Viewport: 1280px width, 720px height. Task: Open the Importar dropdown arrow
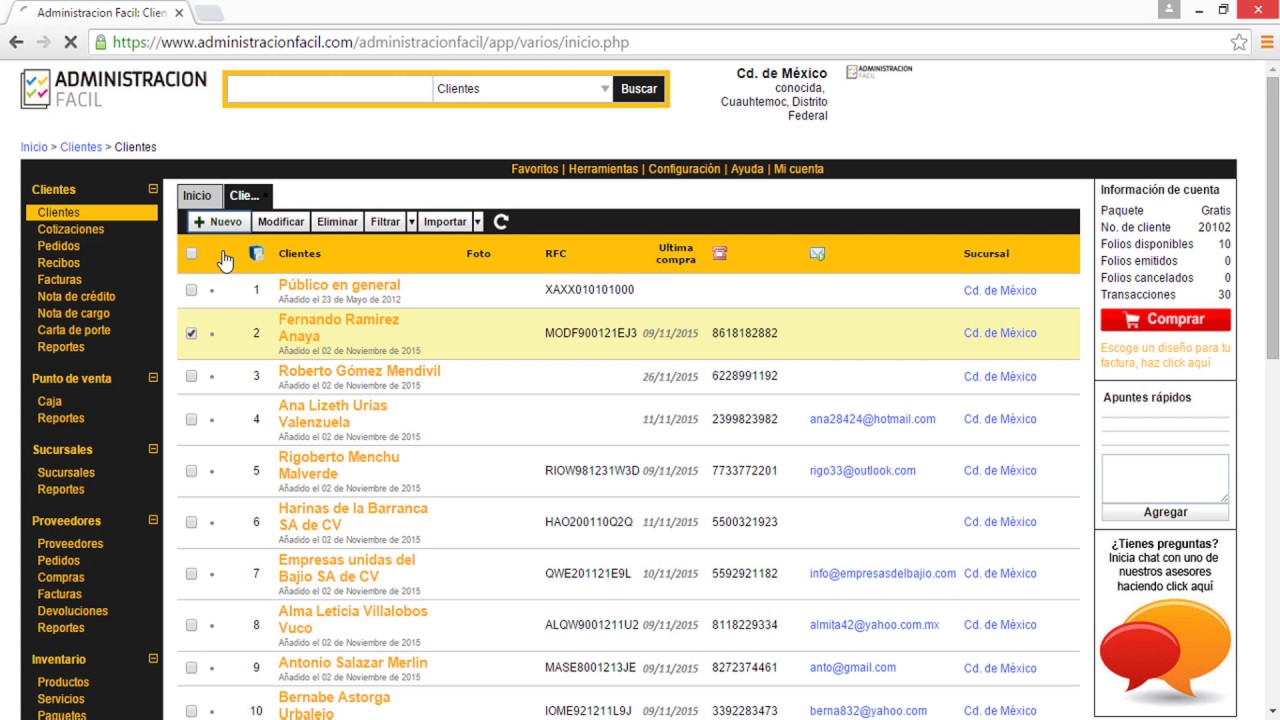tap(478, 222)
